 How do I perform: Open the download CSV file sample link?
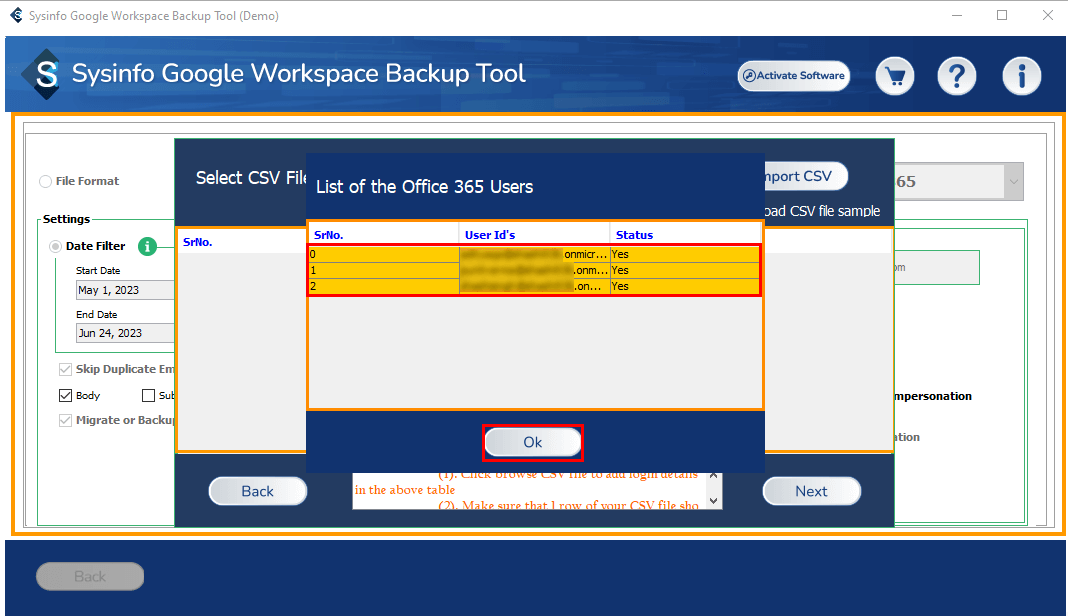coord(822,211)
